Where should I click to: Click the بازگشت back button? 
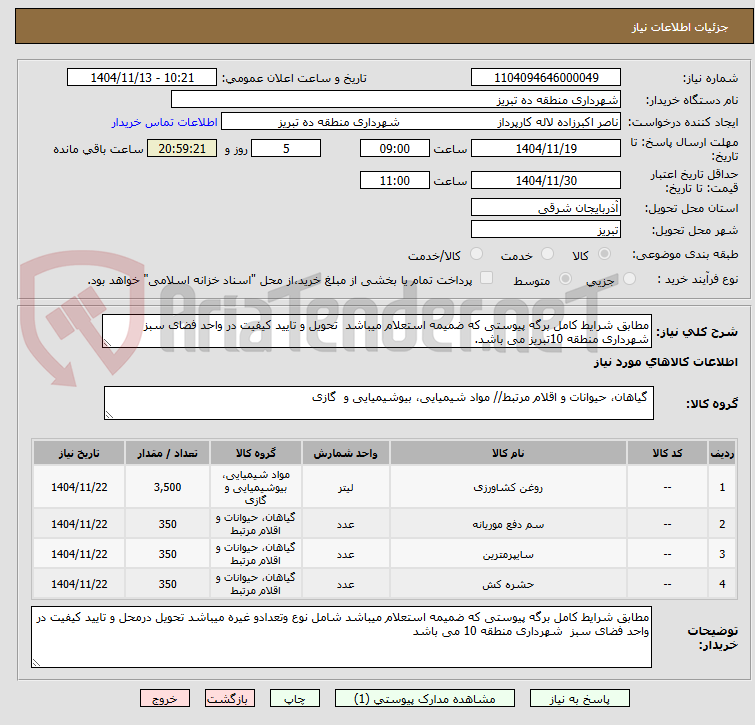pos(230,699)
